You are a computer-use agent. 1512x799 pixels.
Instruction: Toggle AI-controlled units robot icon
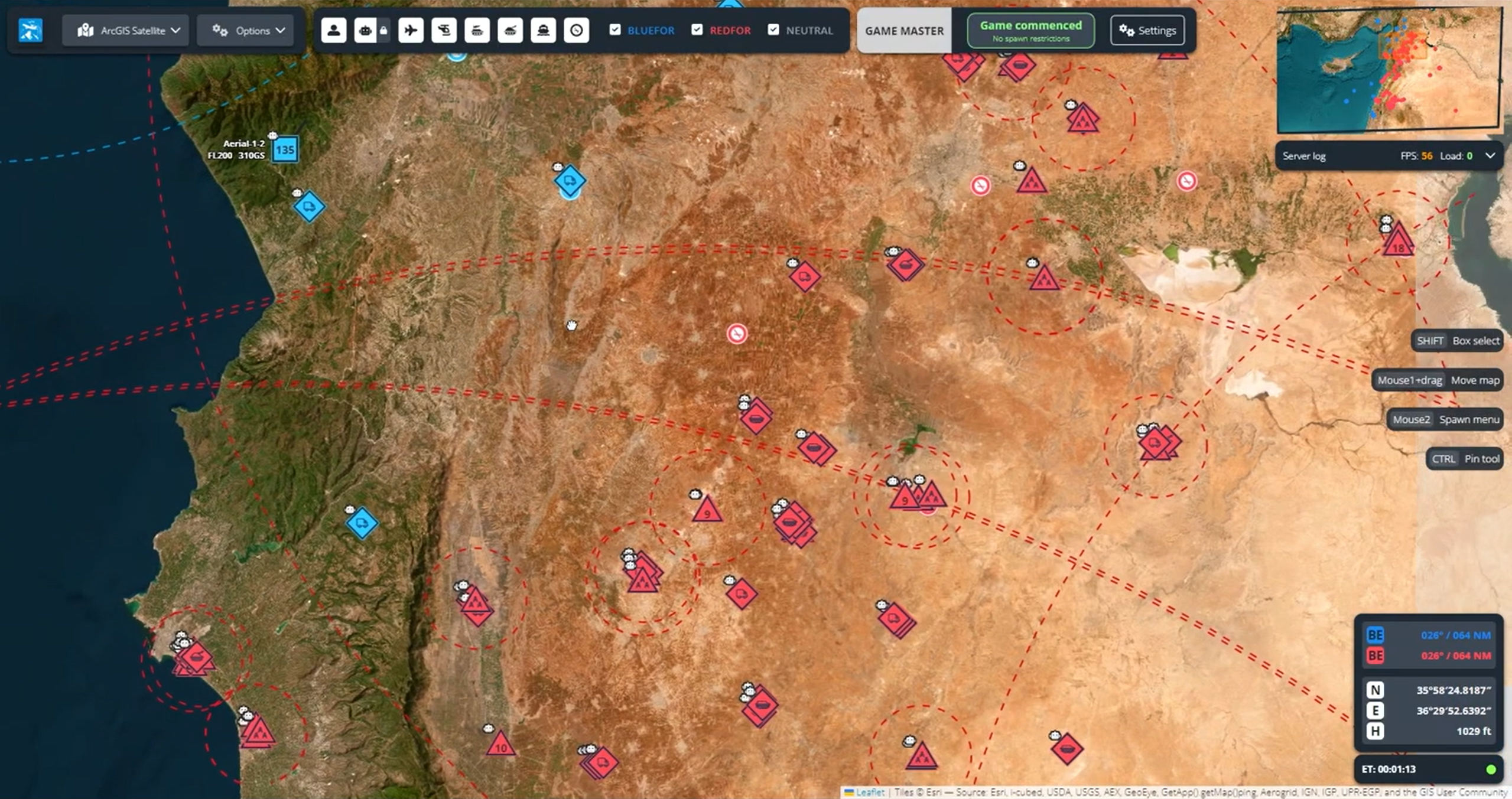point(365,30)
